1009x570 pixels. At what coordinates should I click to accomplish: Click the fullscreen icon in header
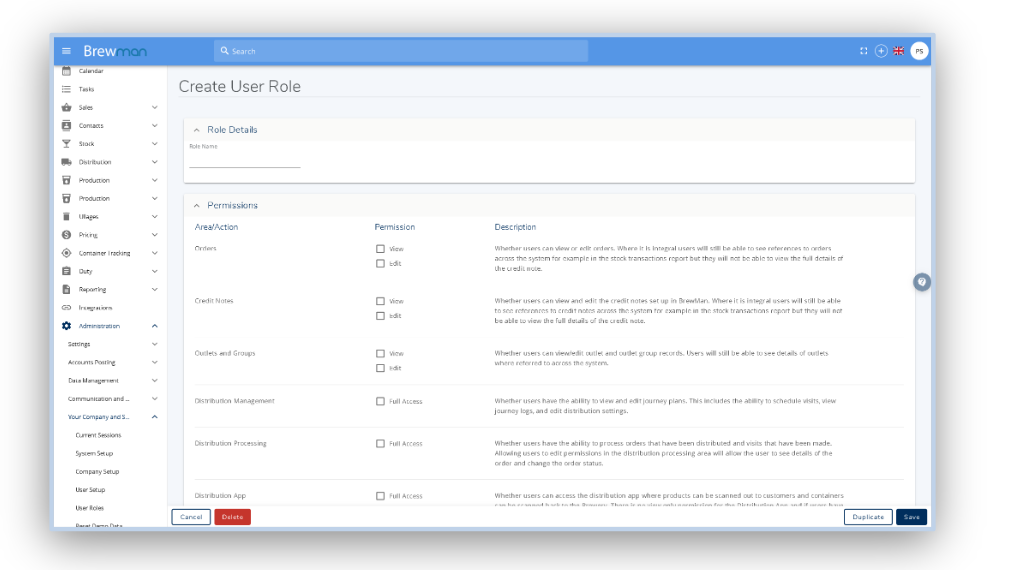[x=864, y=51]
